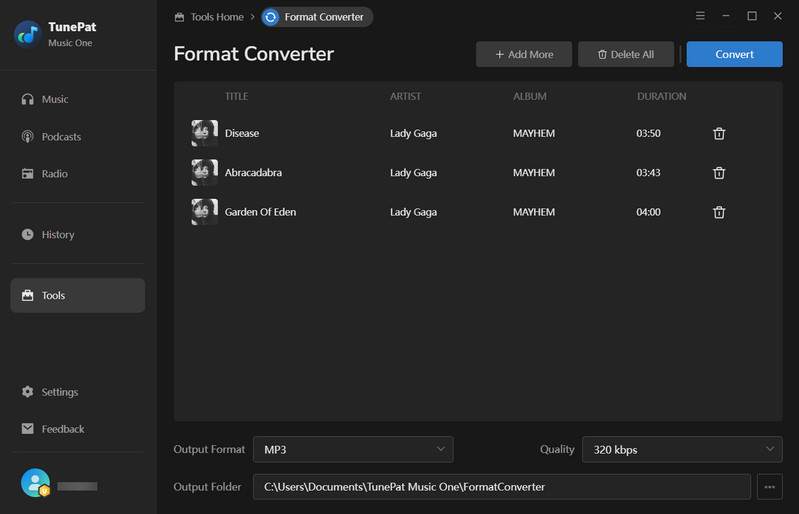The height and width of the screenshot is (514, 799).
Task: Remove Garden Of Eden using trash icon
Action: (x=719, y=212)
